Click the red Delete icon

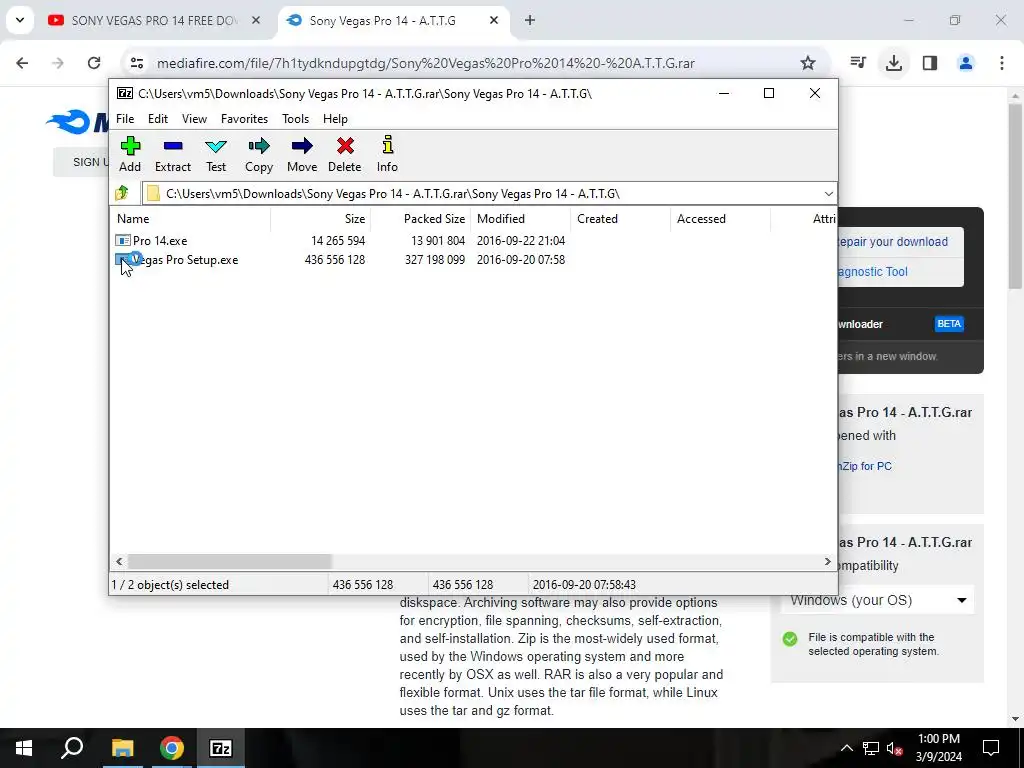[345, 146]
